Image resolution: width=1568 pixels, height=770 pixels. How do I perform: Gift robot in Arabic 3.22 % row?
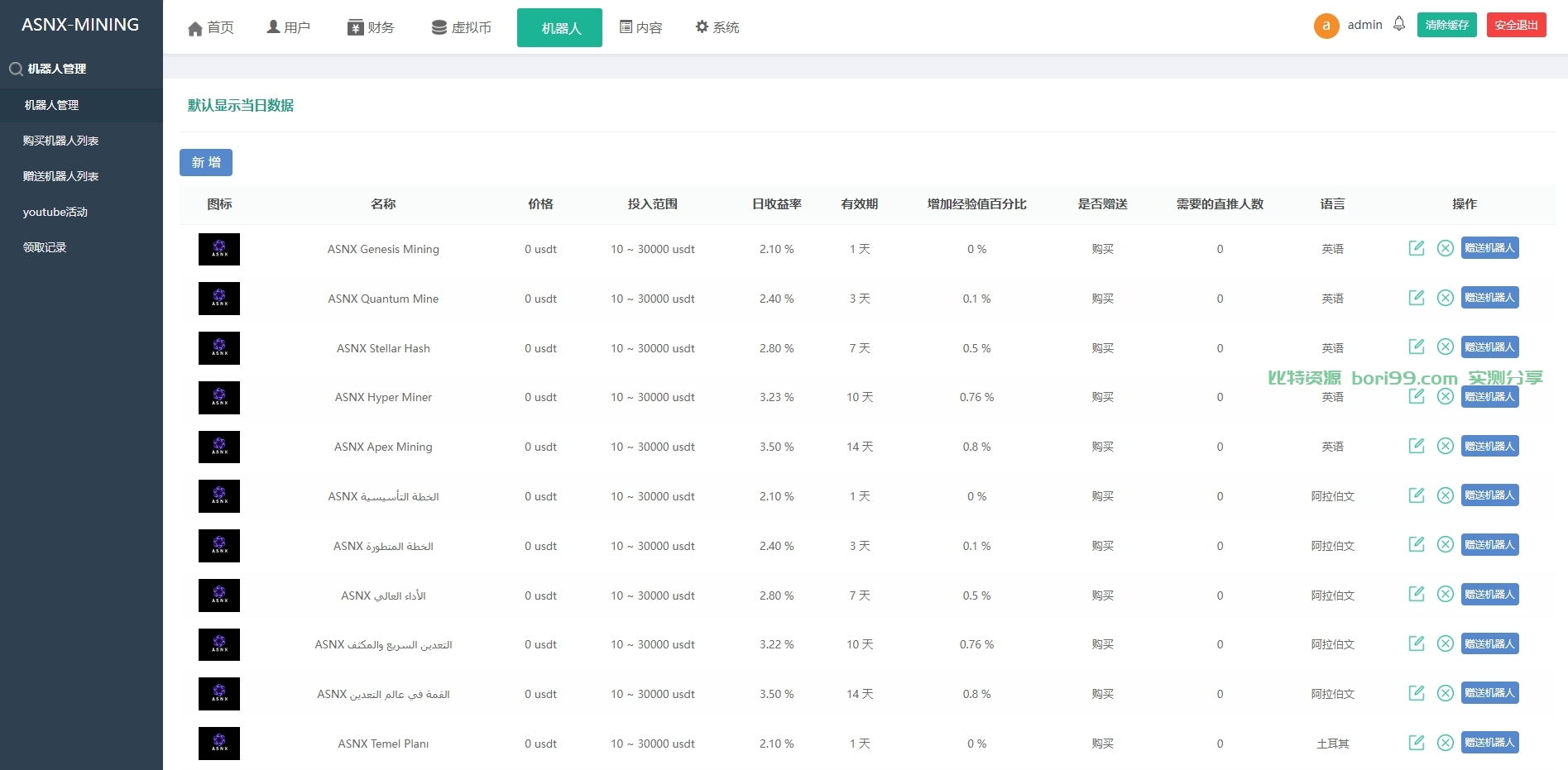(x=1490, y=643)
